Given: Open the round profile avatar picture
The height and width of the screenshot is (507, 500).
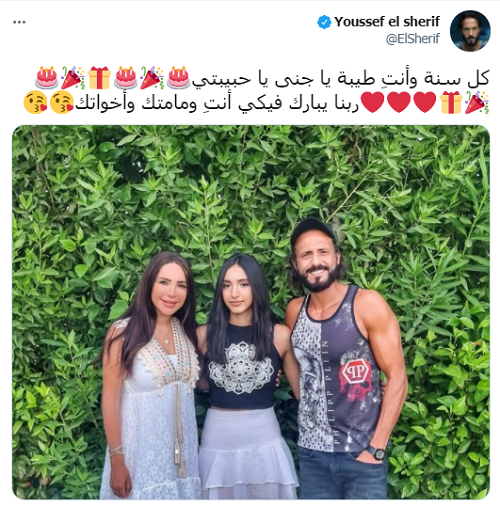Looking at the screenshot, I should (x=470, y=31).
